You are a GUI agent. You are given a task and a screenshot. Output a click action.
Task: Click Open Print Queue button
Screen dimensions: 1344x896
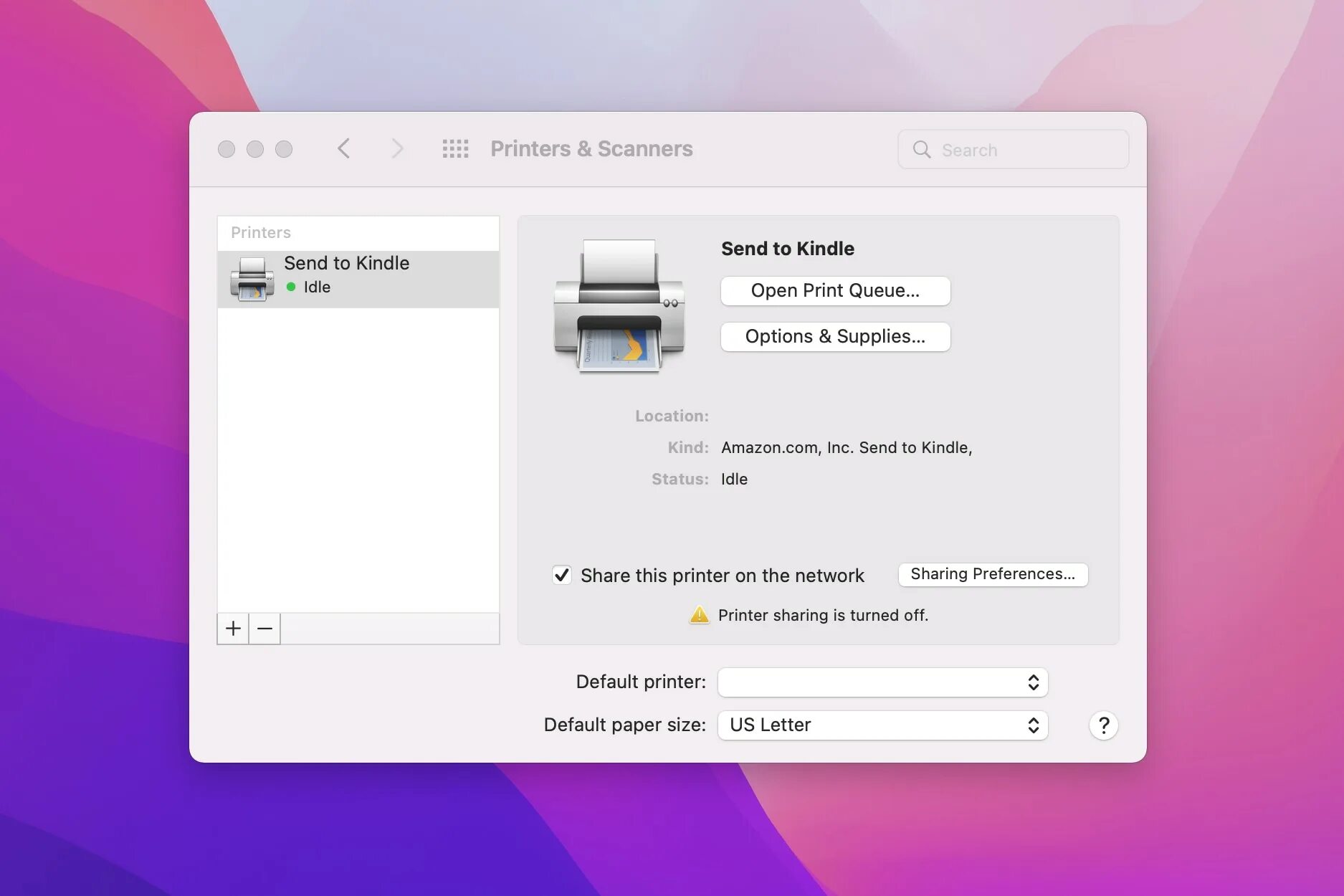(x=835, y=291)
